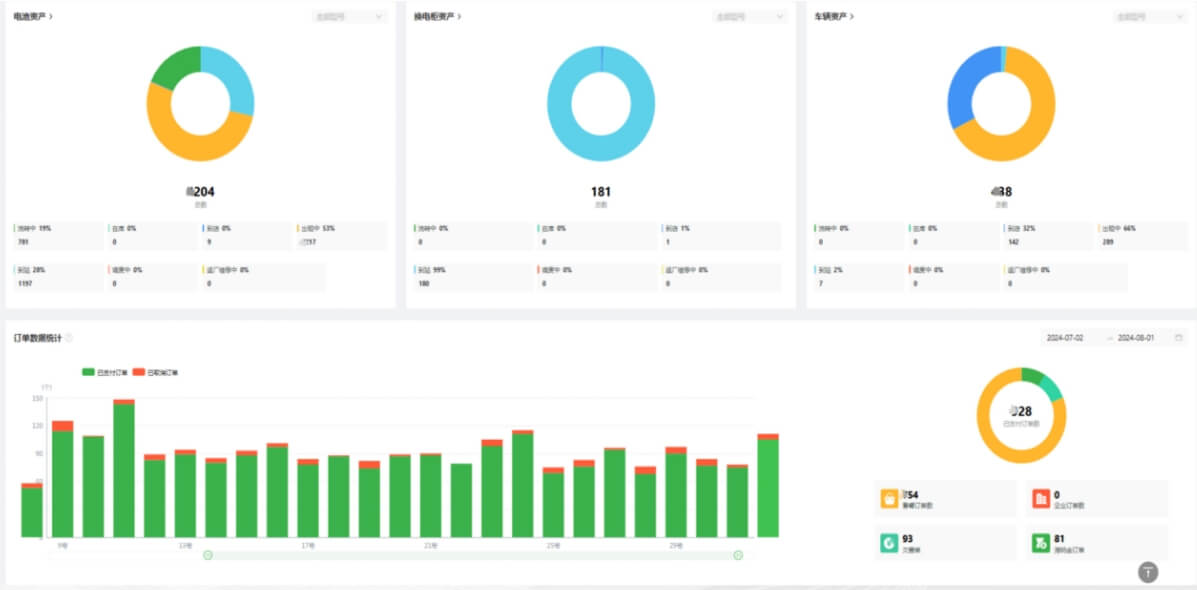This screenshot has width=1197, height=590.
Task: Go to the 车辆资产 details page
Action: (x=834, y=17)
